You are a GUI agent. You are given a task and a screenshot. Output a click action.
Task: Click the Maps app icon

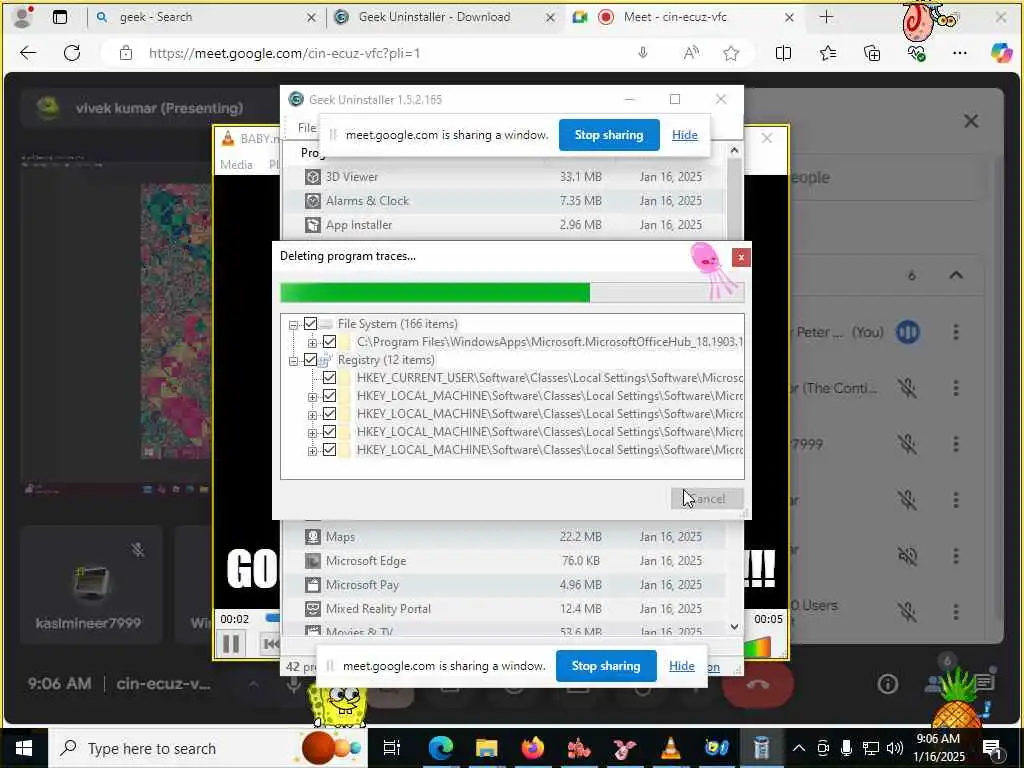[x=313, y=537]
